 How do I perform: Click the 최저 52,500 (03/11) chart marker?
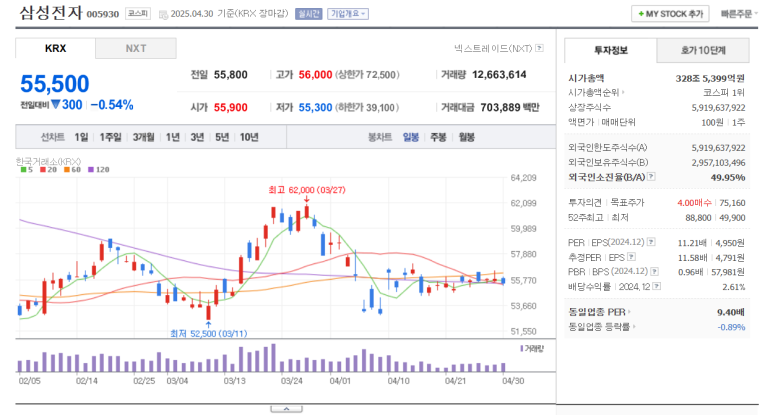coord(209,334)
